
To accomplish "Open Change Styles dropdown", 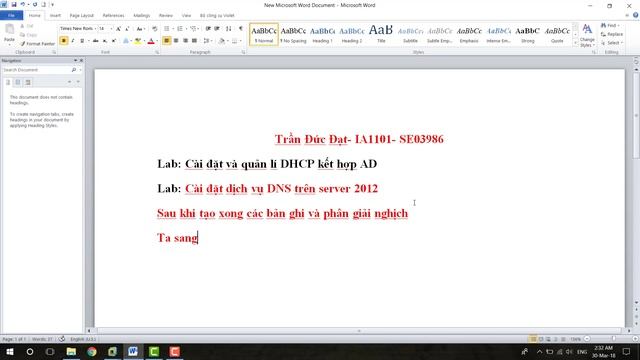I will (587, 35).
